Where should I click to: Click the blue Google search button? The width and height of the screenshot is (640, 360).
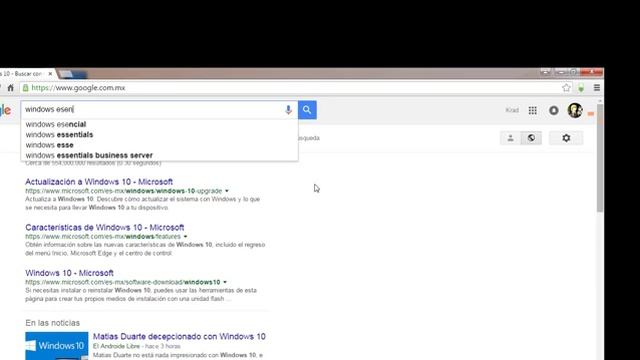point(307,110)
